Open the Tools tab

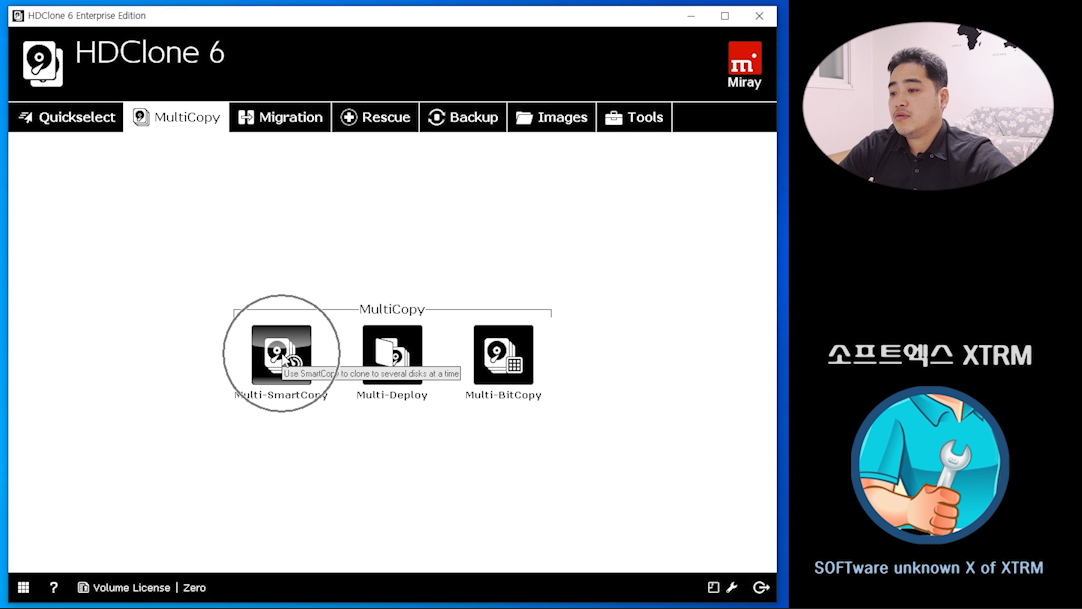[633, 117]
